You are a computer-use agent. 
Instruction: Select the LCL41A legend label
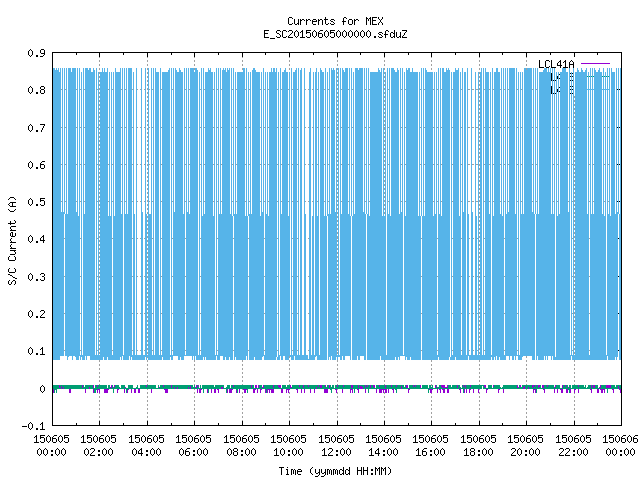coord(556,64)
